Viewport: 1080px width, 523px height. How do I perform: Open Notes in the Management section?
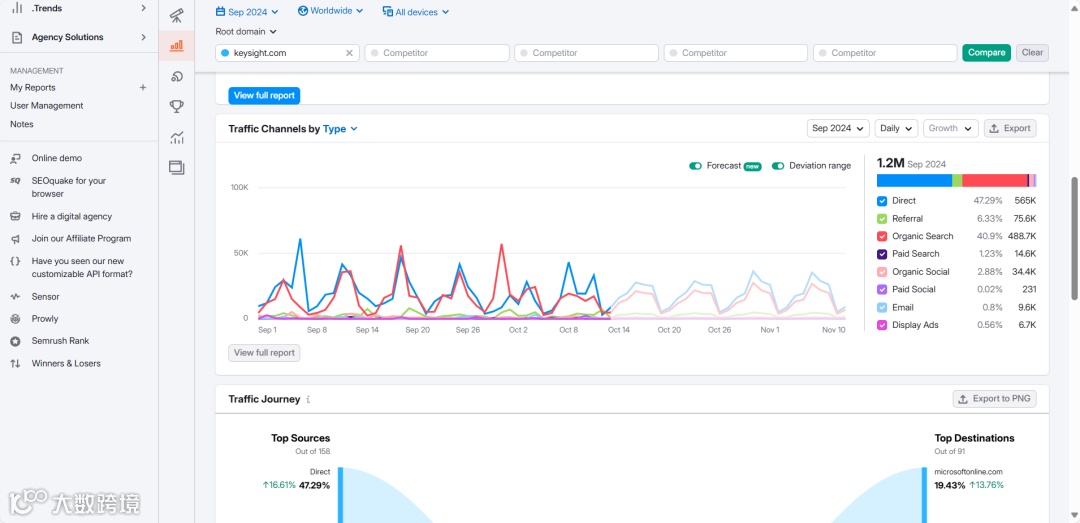point(22,125)
